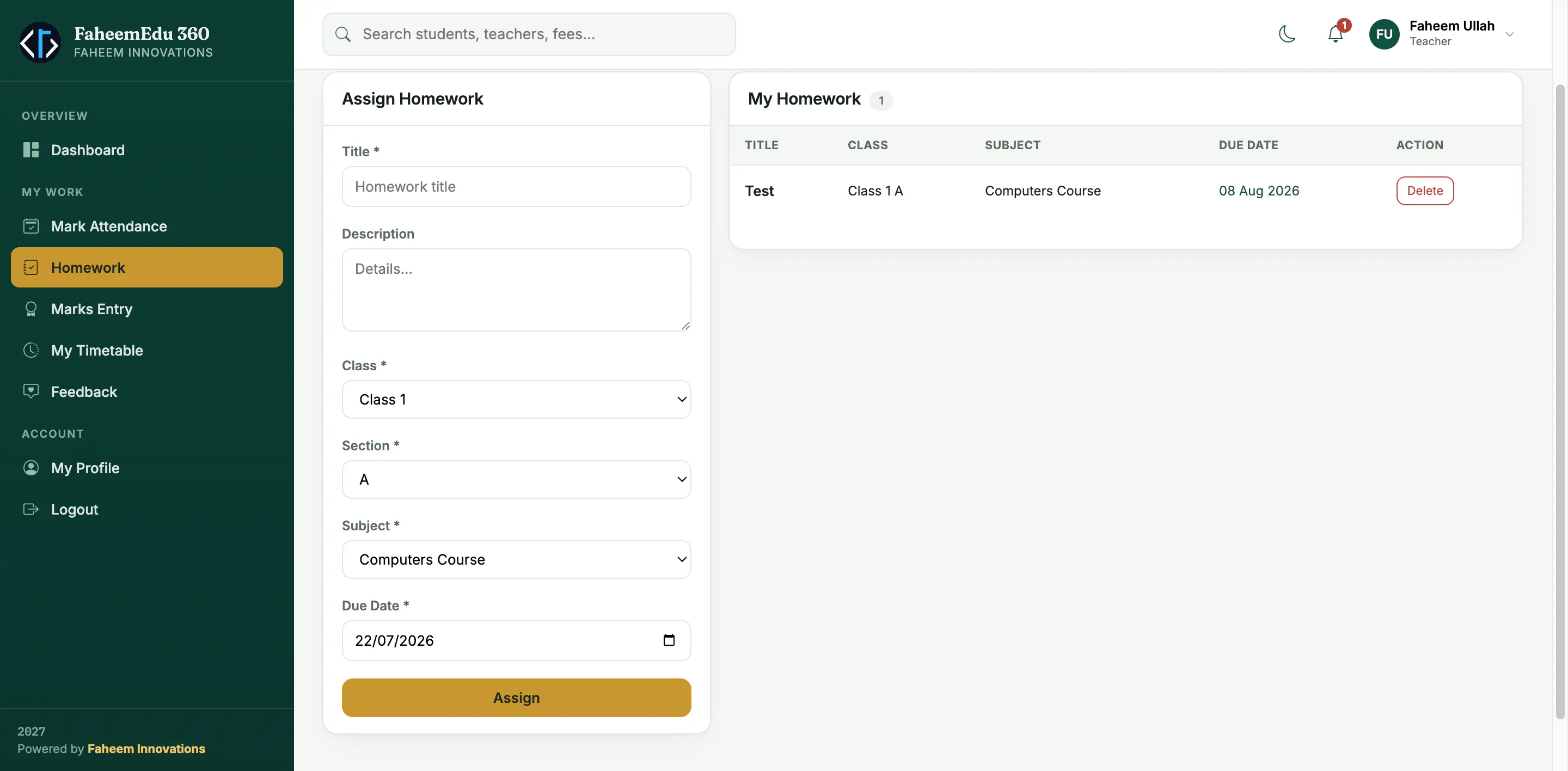Click Logout in sidebar
The width and height of the screenshot is (1568, 771).
146,509
